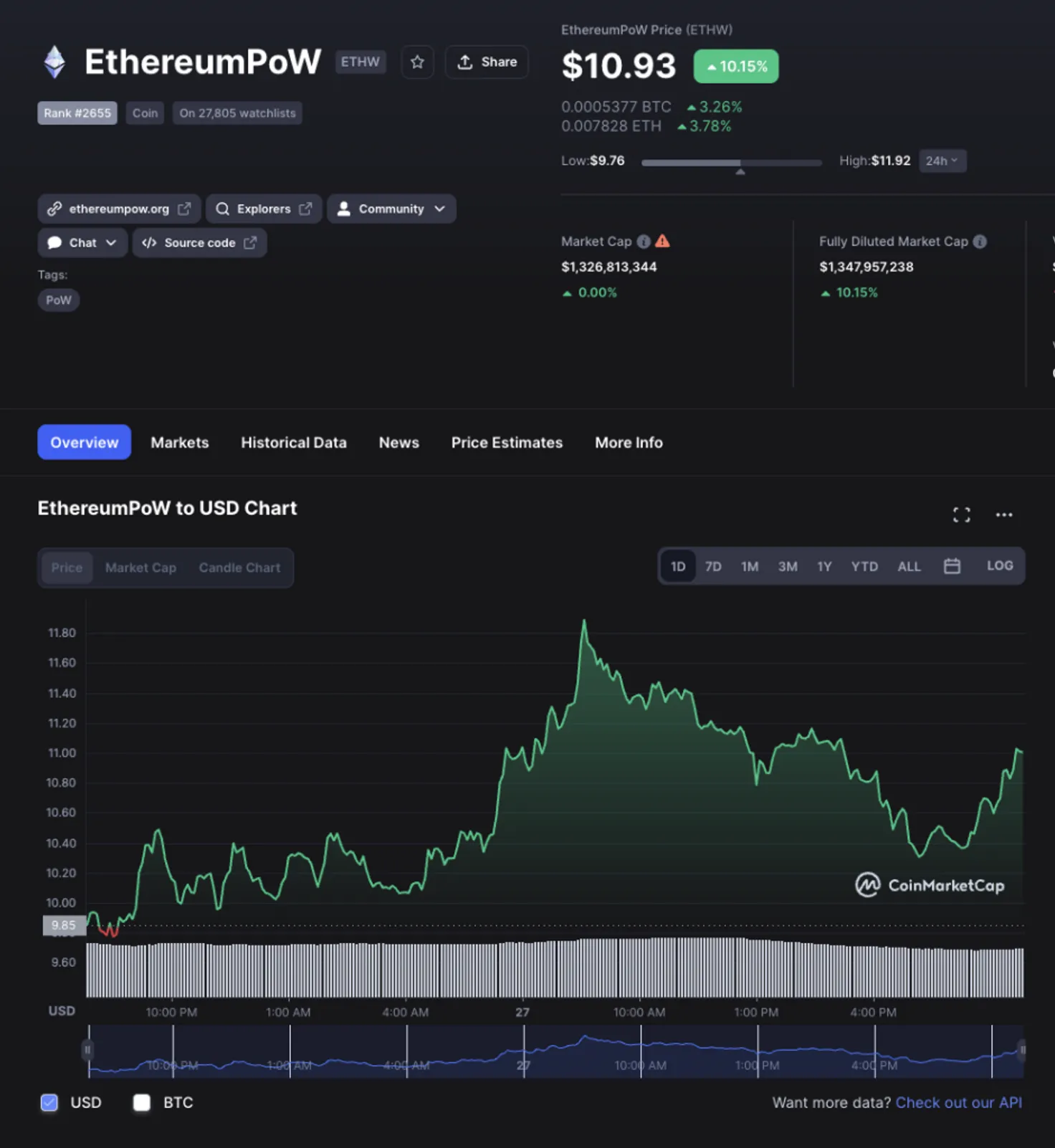Click the ethereumpow.org external arrow icon
Screen dimensions: 1055x1148
pos(184,209)
